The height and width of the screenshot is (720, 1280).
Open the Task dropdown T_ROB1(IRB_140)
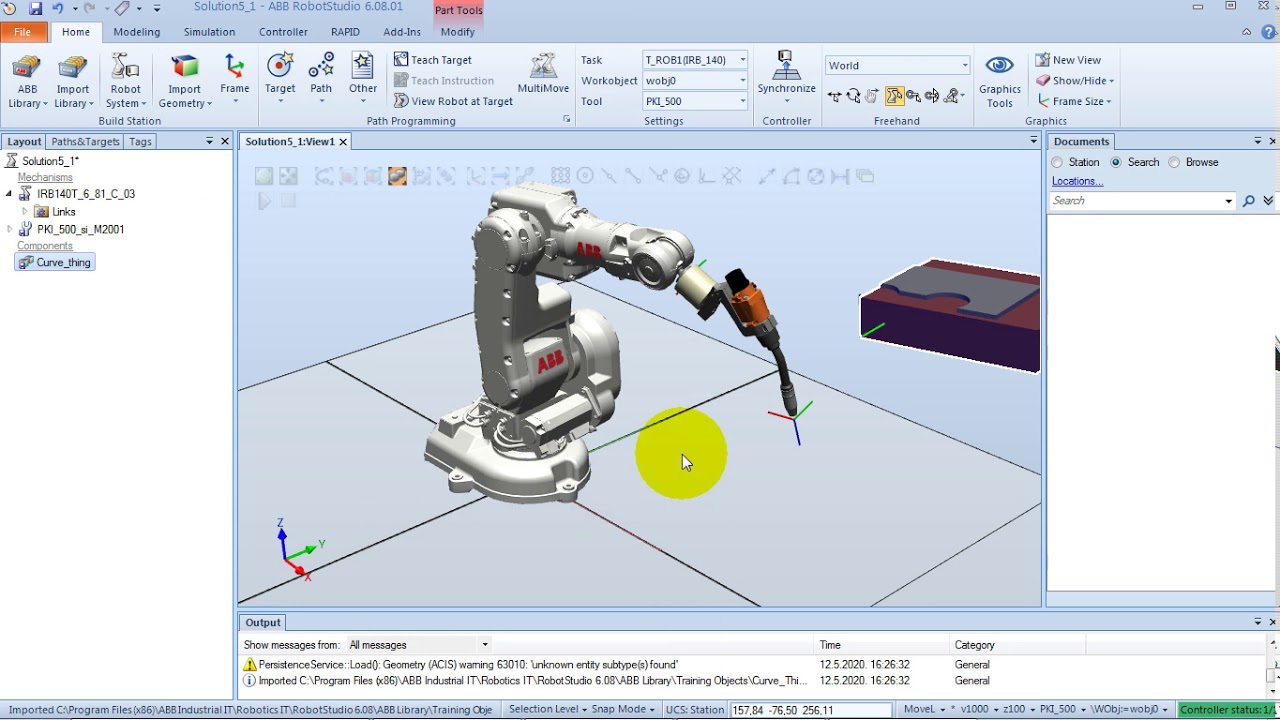pos(695,60)
